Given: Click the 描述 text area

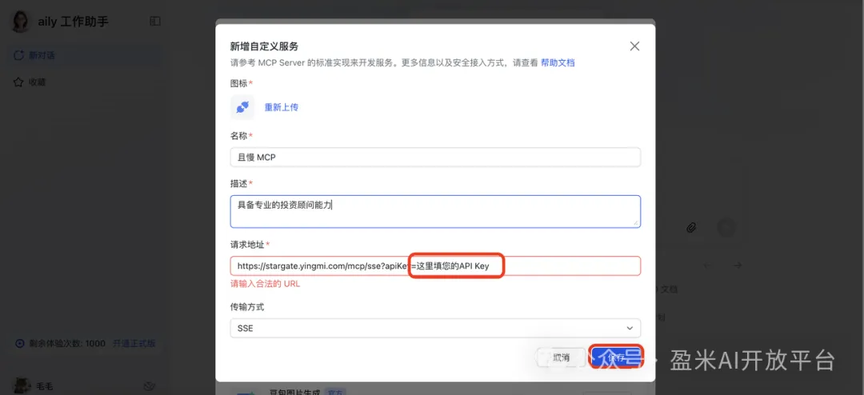Looking at the screenshot, I should point(435,211).
